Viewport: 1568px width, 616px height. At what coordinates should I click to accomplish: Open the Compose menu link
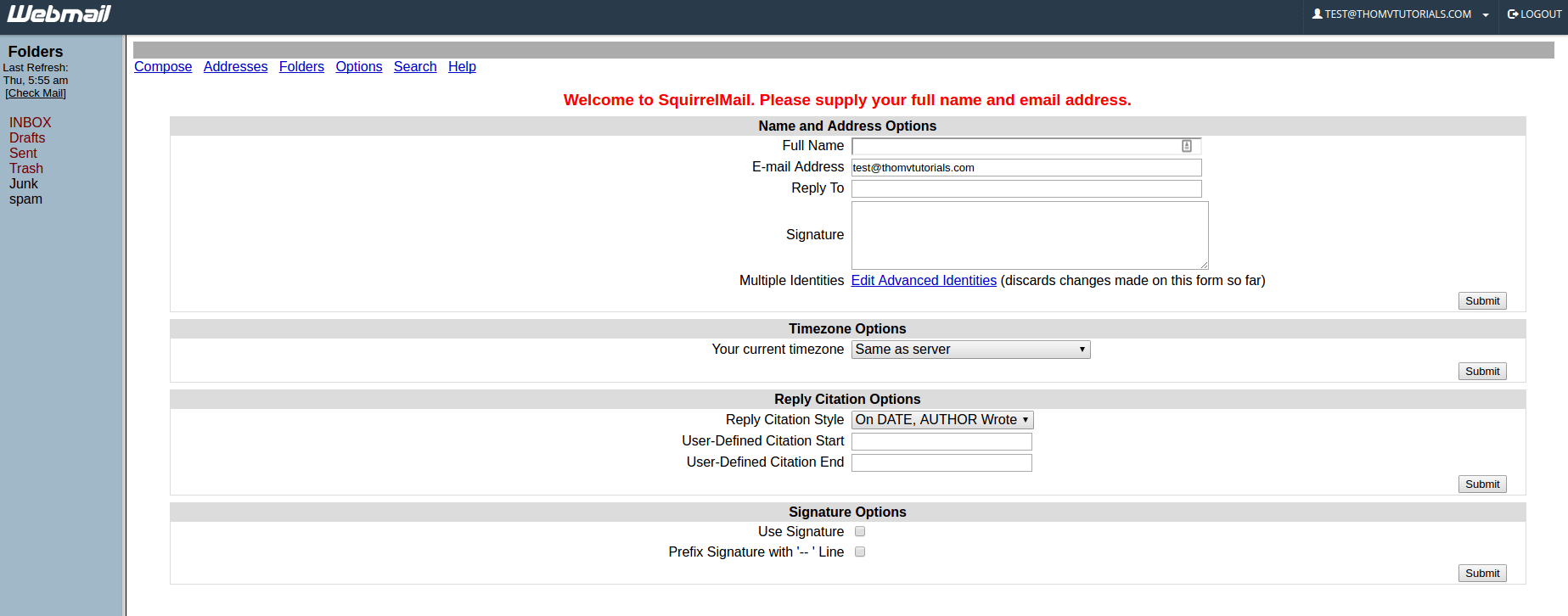pos(163,66)
